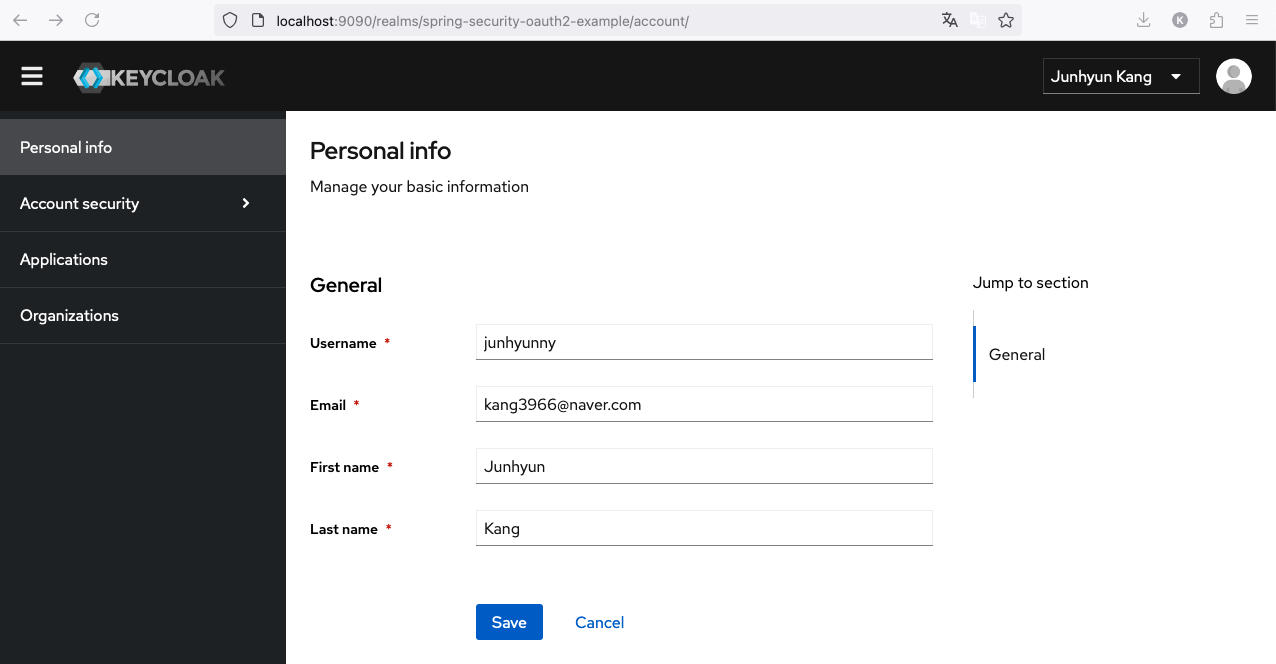Open the extensions puzzle icon
Viewport: 1276px width, 664px height.
1216,20
